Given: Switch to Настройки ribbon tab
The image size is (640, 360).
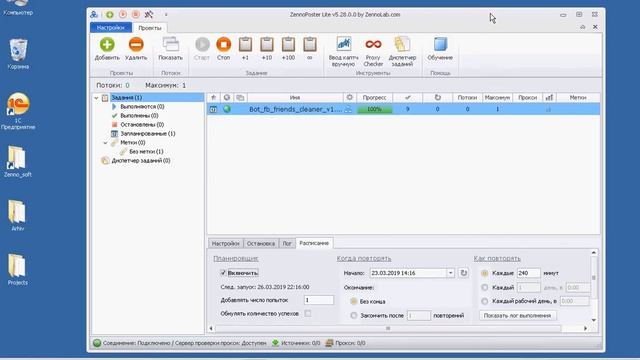Looking at the screenshot, I should (x=111, y=28).
